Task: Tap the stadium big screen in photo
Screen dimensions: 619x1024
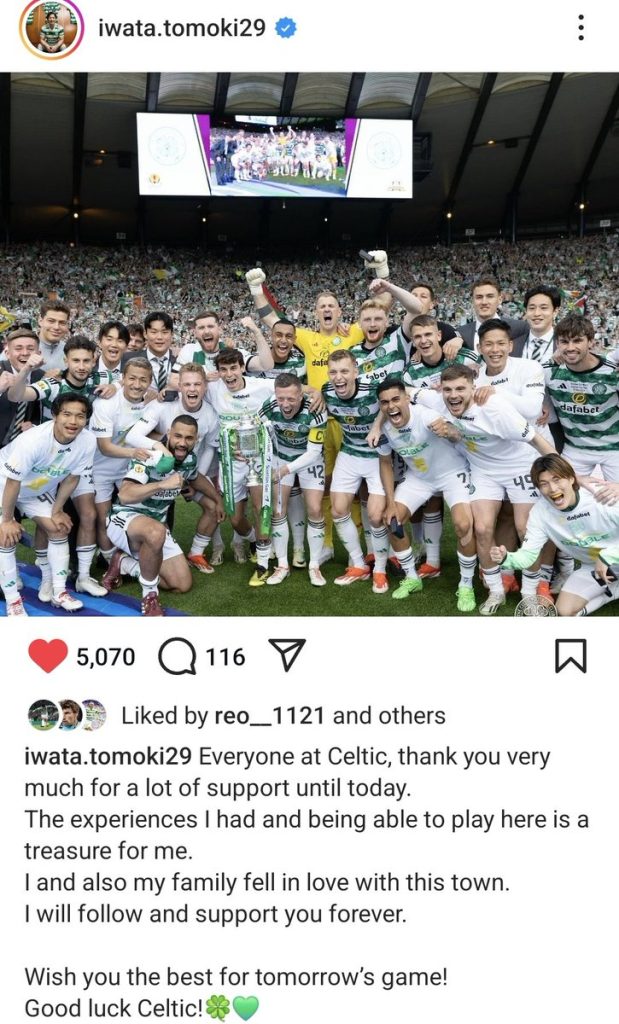Action: [275, 155]
